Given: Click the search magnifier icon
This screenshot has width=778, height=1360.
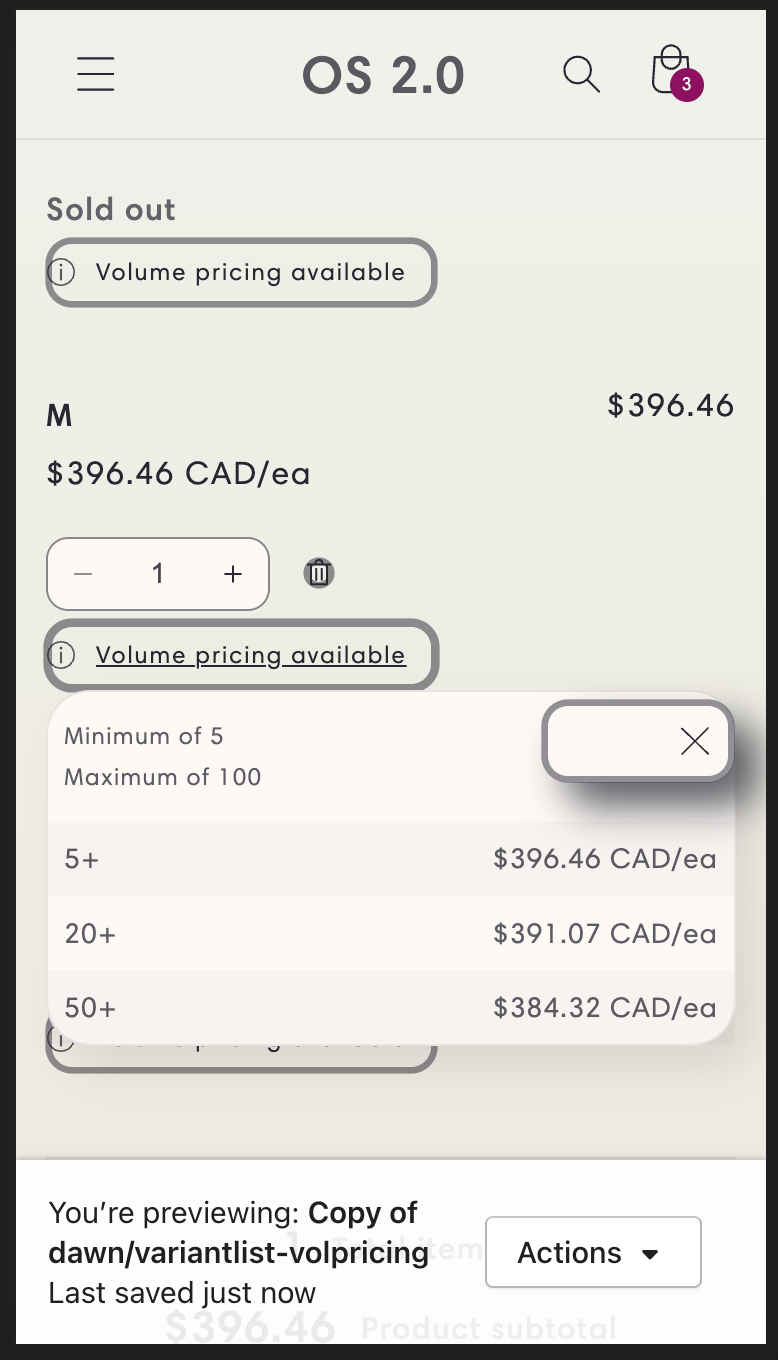Looking at the screenshot, I should (581, 74).
